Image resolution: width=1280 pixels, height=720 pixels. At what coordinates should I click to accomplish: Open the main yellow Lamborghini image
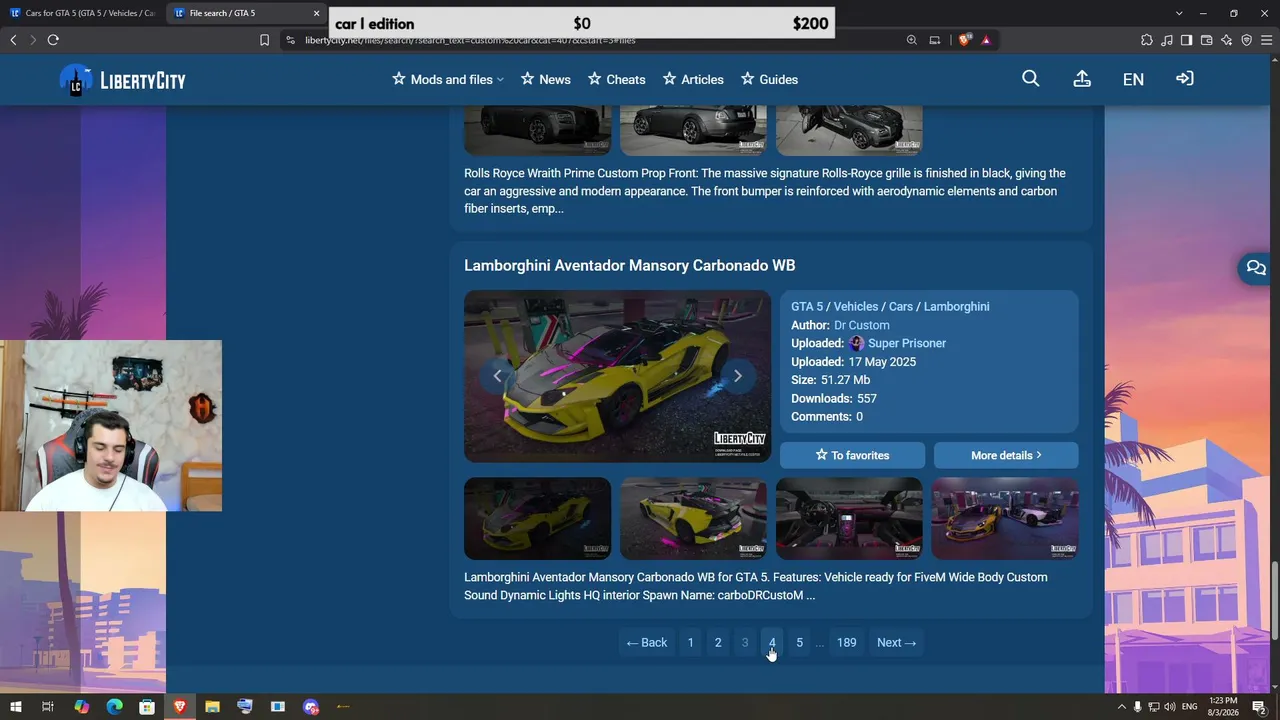[617, 376]
